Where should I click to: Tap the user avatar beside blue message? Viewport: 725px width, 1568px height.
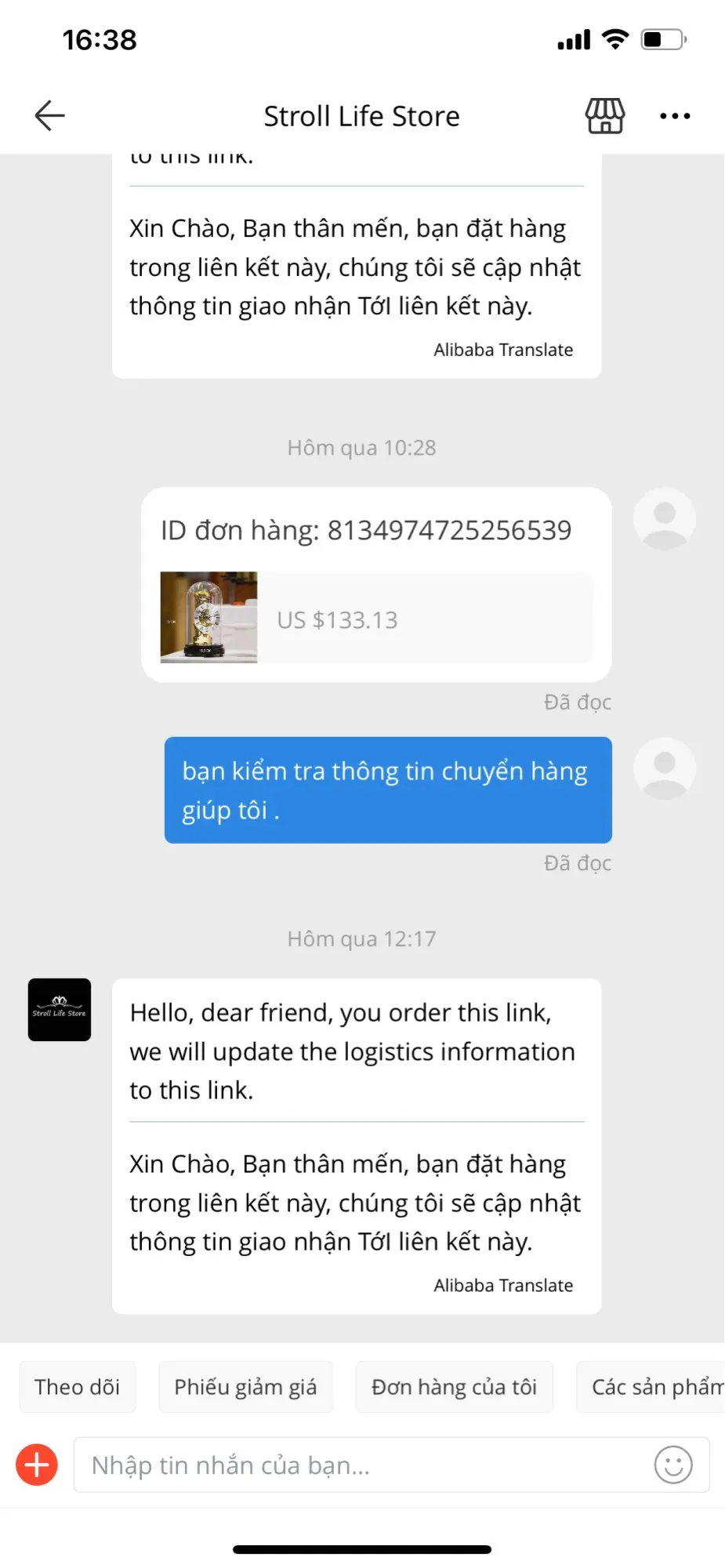[665, 768]
